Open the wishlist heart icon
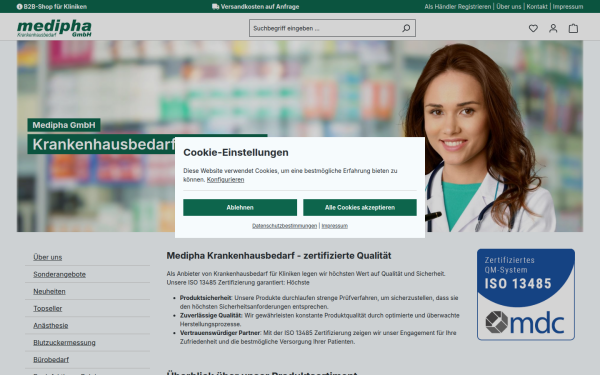Screen dimensions: 600x375 click(x=533, y=28)
